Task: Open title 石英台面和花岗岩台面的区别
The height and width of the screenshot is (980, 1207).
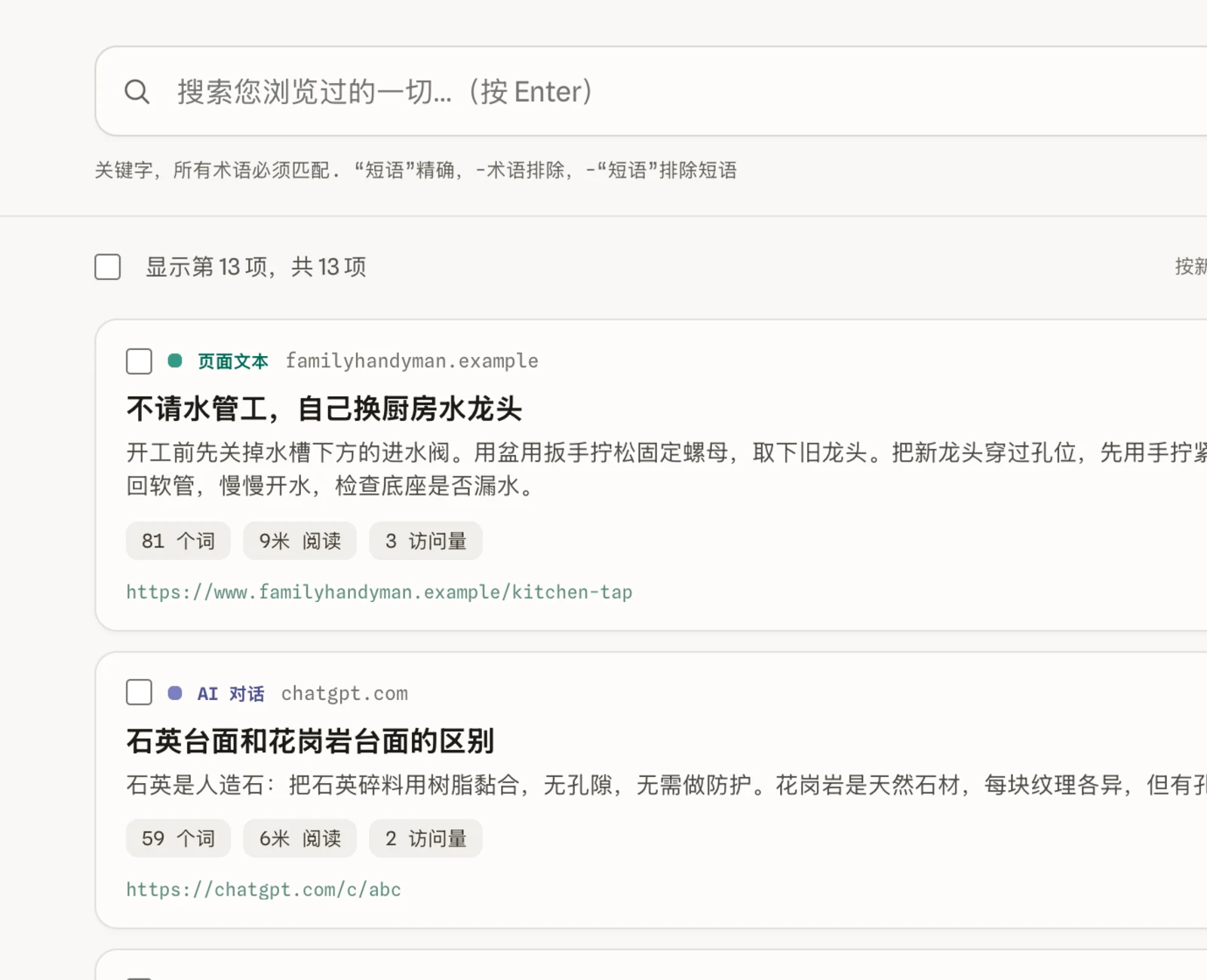Action: 310,741
